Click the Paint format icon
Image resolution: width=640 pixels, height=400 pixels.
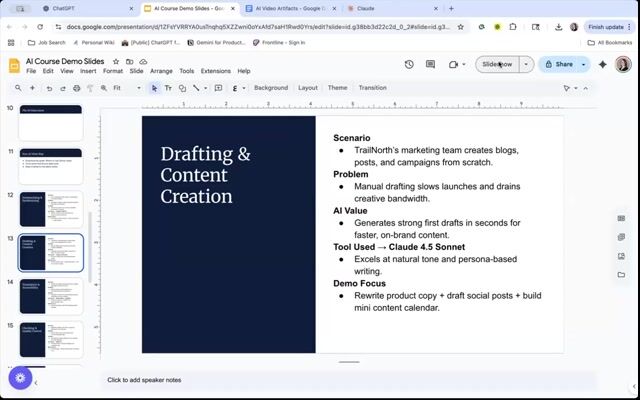(90, 88)
